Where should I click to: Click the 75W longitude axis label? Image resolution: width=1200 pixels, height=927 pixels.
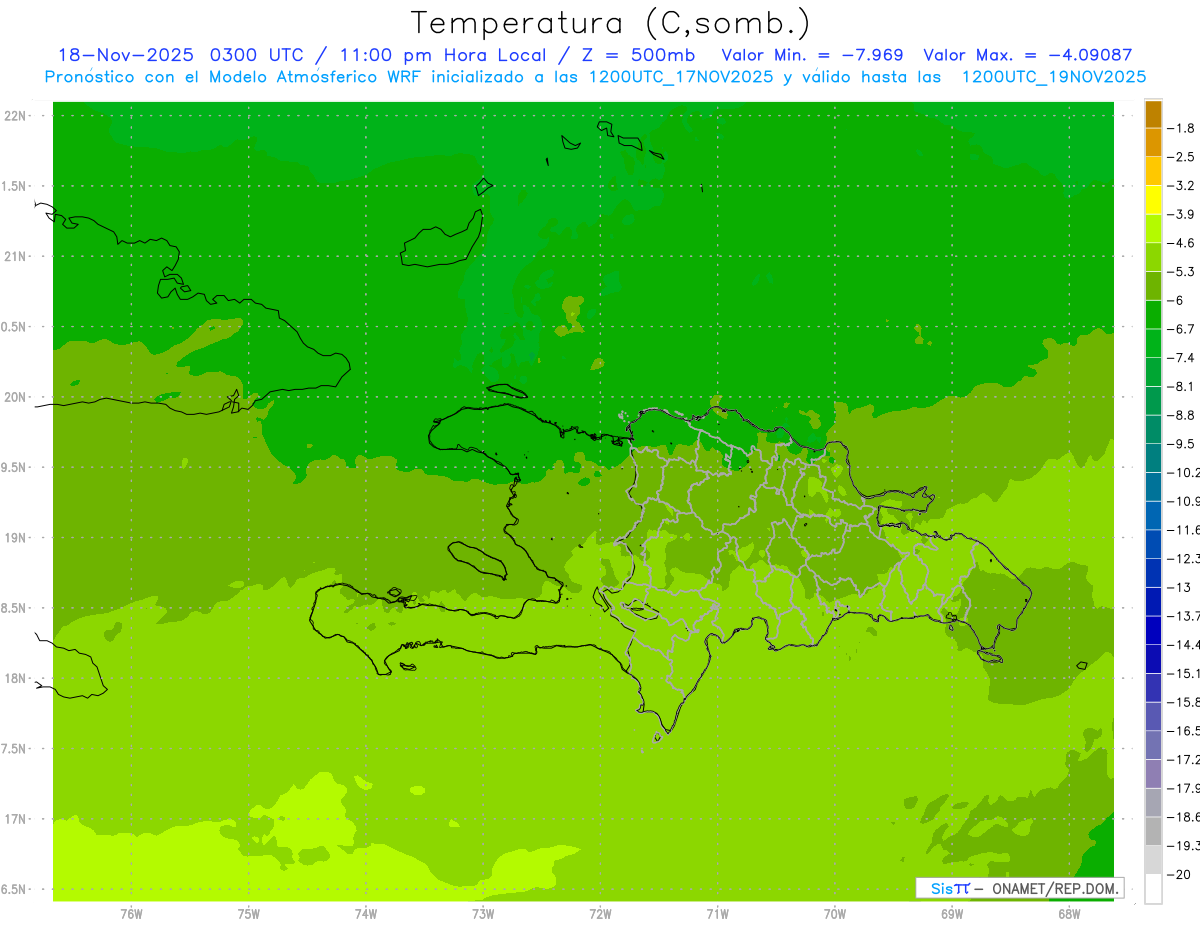coord(248,914)
